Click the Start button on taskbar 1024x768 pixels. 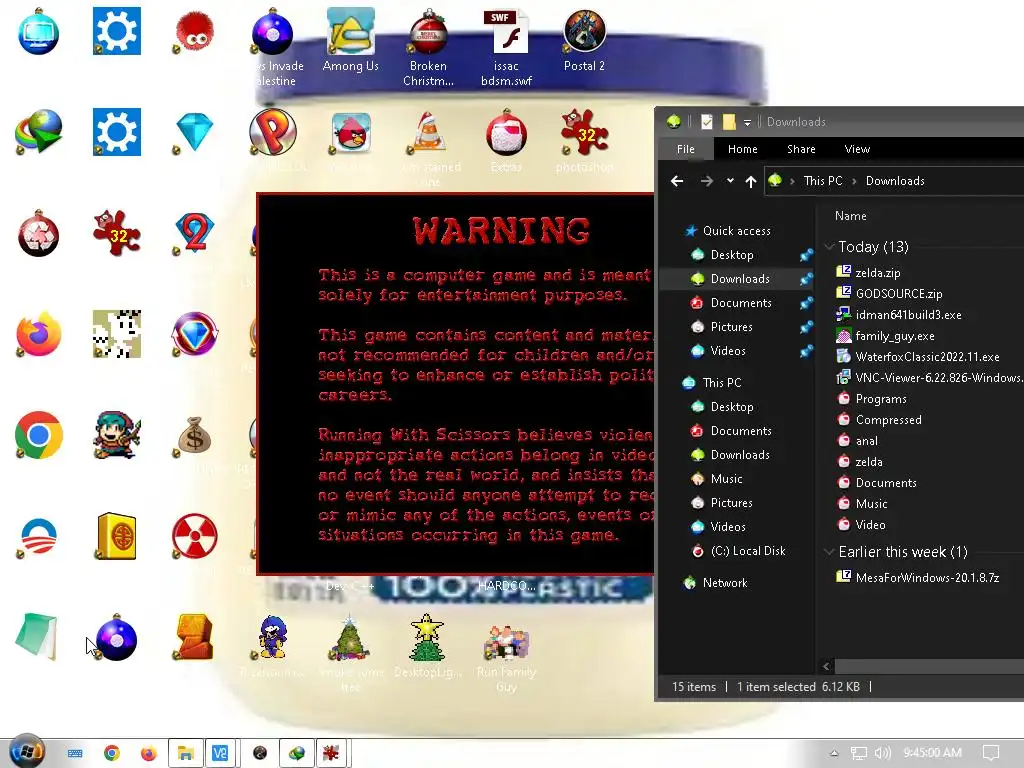coord(27,752)
